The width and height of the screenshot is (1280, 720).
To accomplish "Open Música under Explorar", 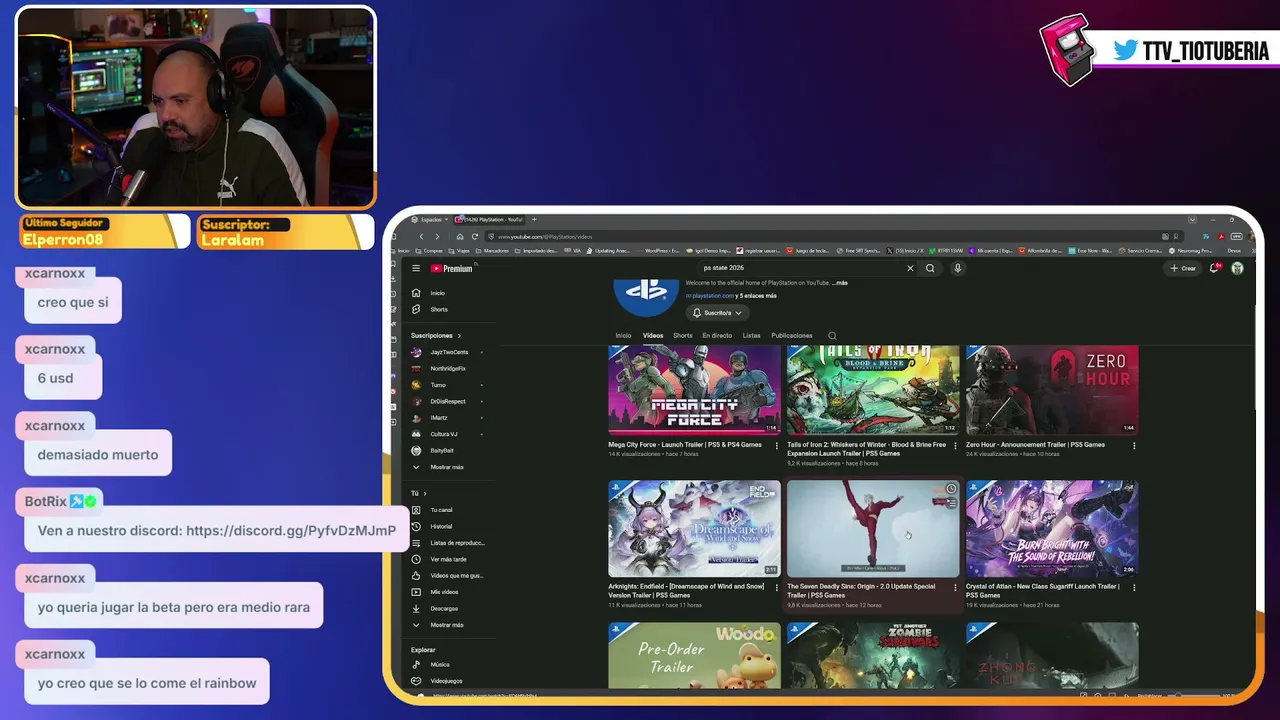I will pyautogui.click(x=440, y=664).
